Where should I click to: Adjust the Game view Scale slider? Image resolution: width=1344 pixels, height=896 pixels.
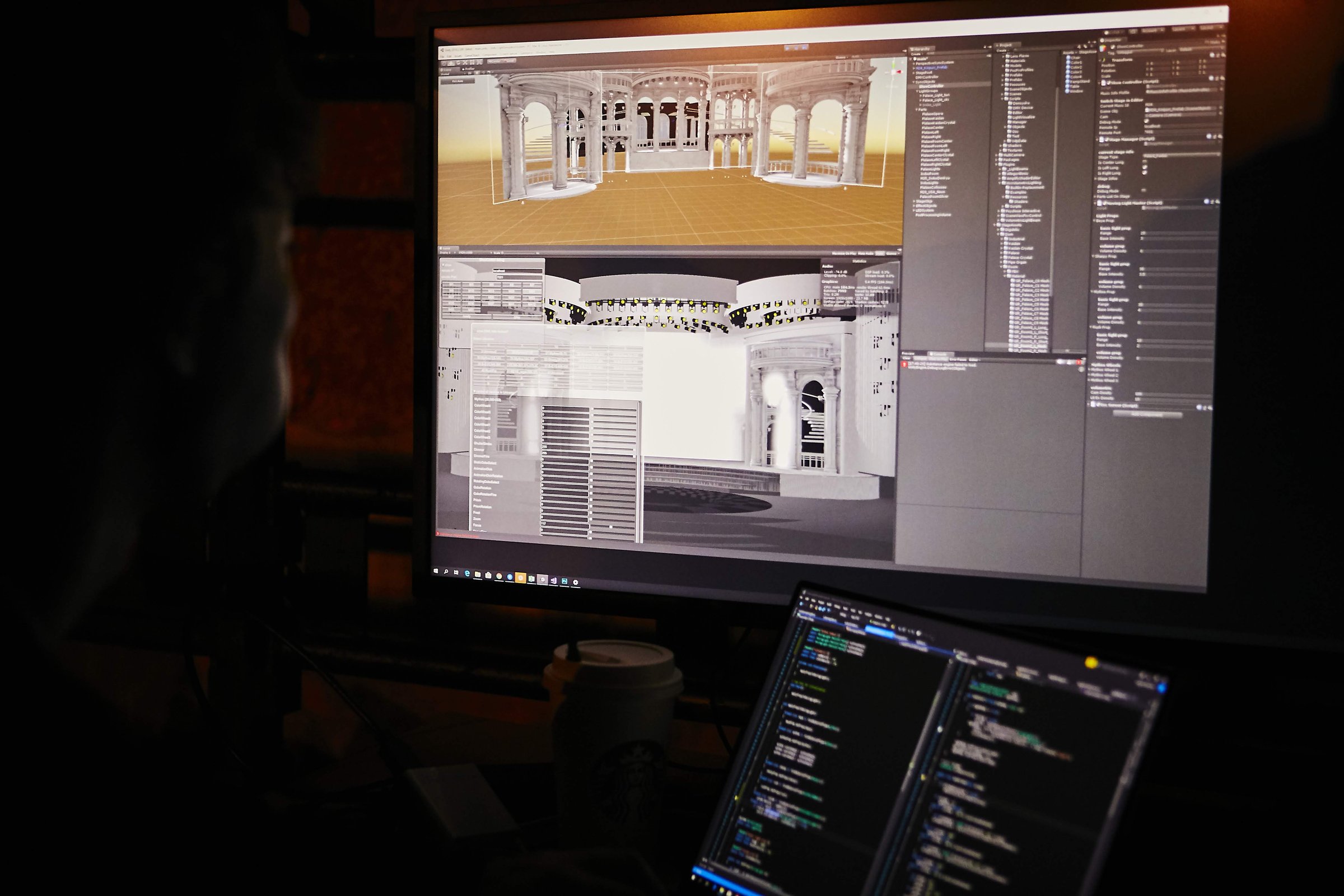click(519, 254)
